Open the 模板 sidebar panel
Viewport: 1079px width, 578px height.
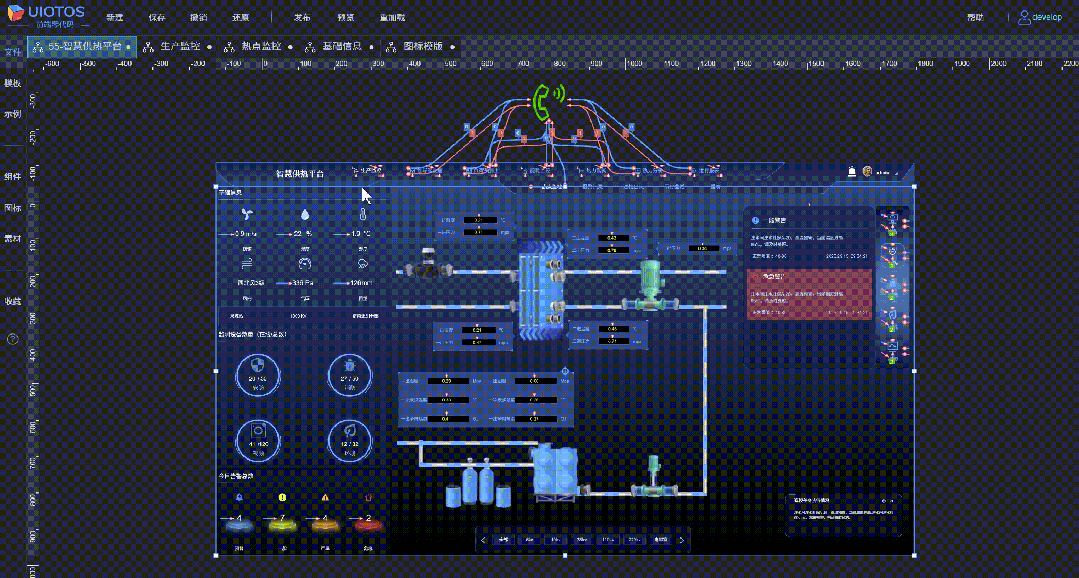[12, 83]
